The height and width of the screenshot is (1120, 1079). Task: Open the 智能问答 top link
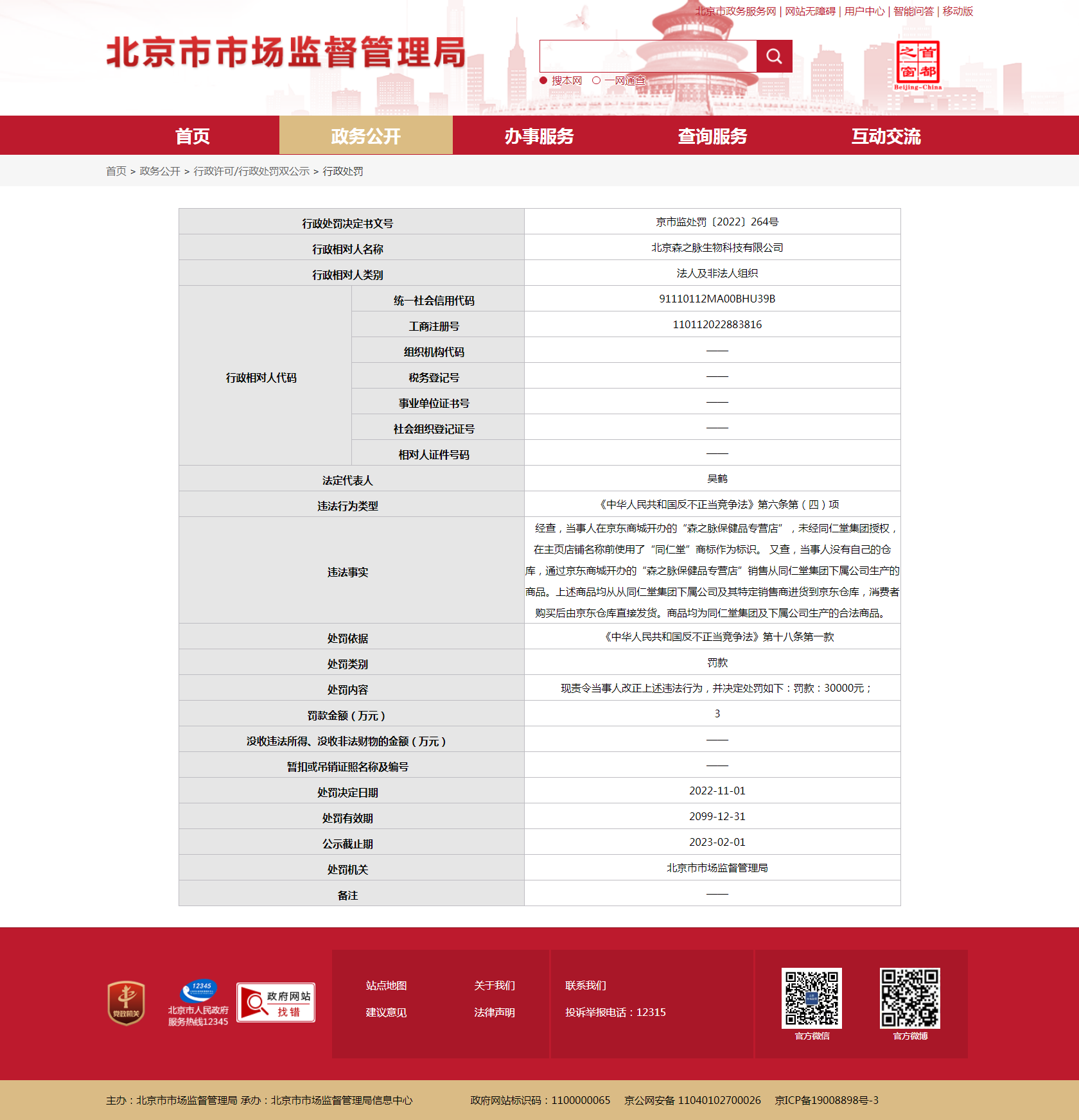[913, 11]
